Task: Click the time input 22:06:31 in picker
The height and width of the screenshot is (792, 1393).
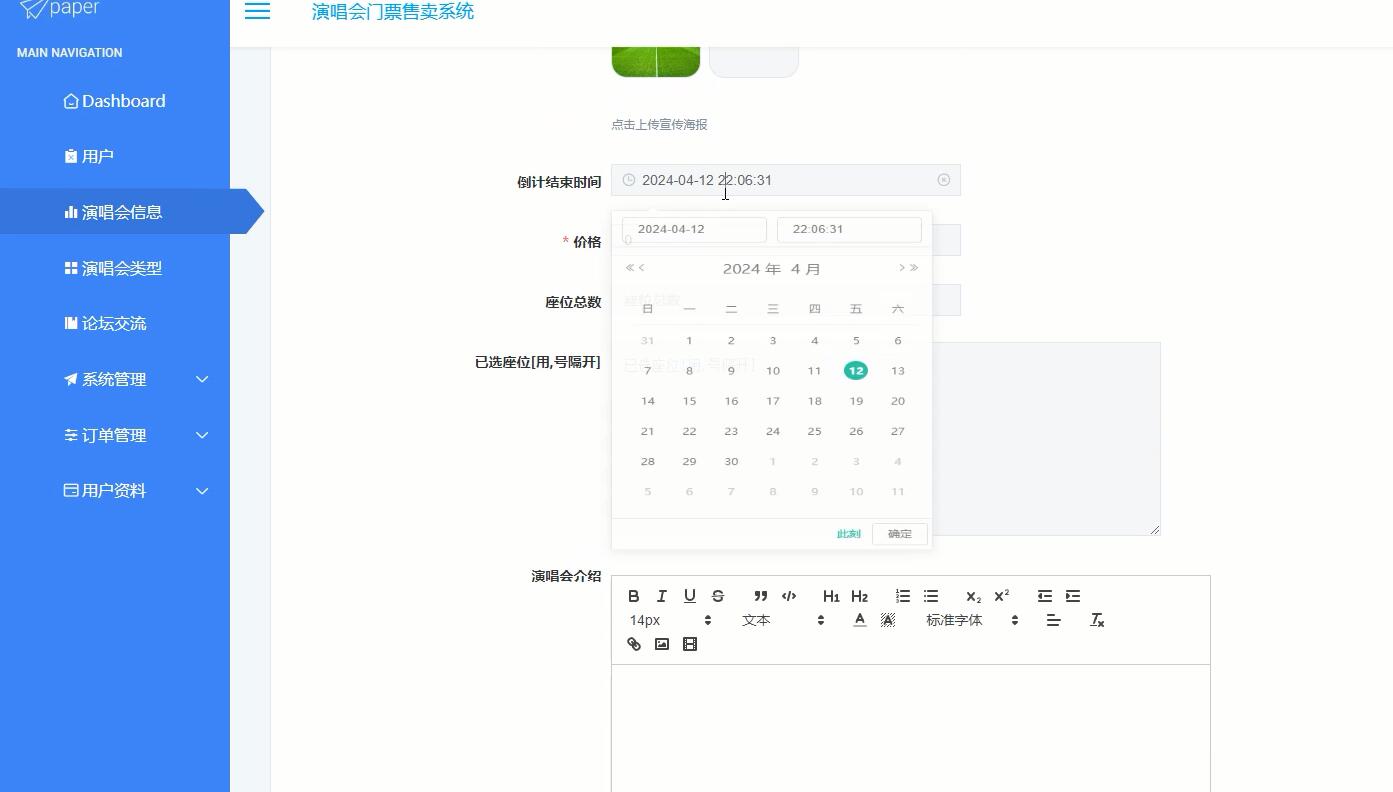Action: 849,229
